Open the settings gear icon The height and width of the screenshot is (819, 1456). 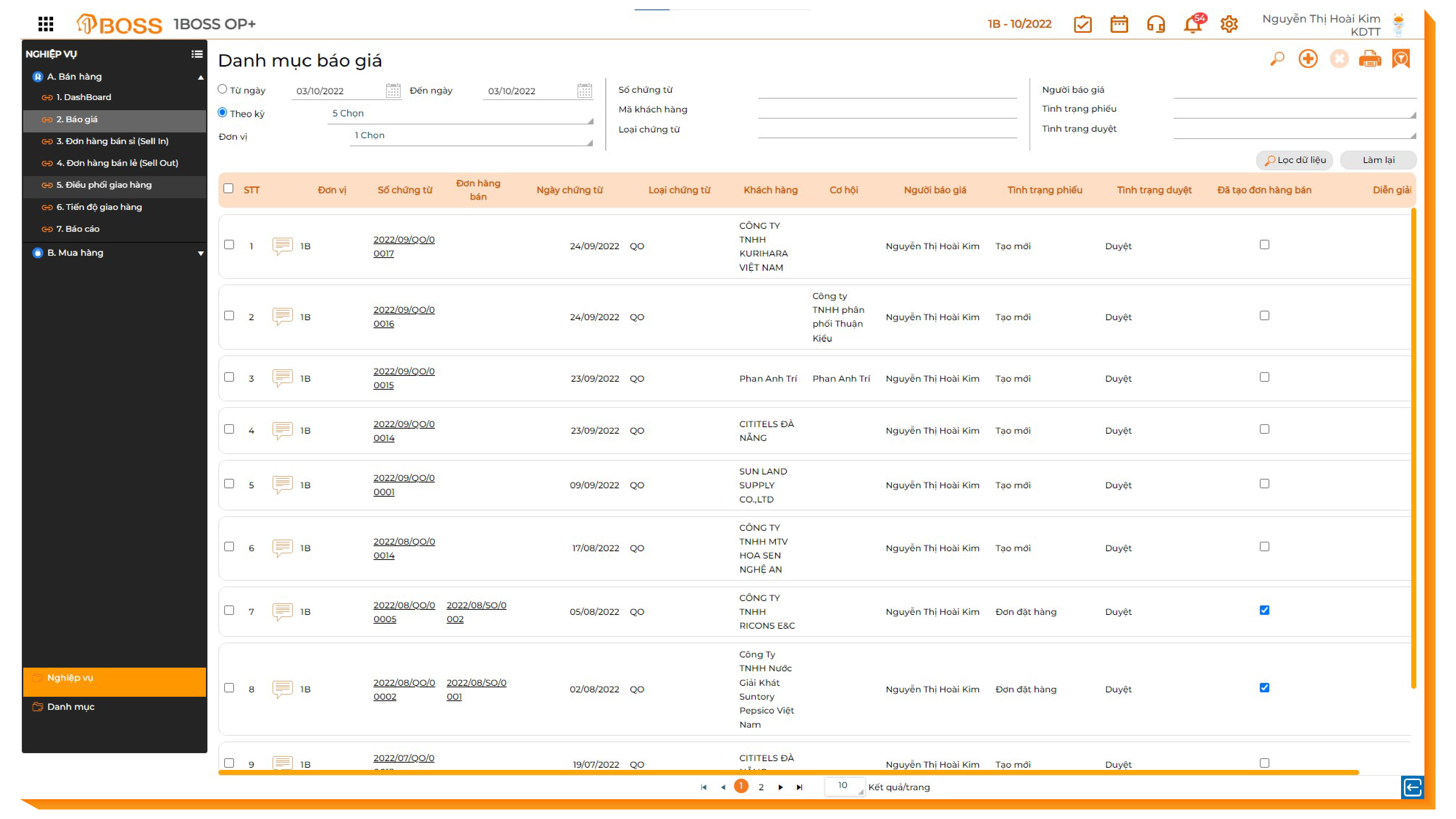click(1229, 24)
